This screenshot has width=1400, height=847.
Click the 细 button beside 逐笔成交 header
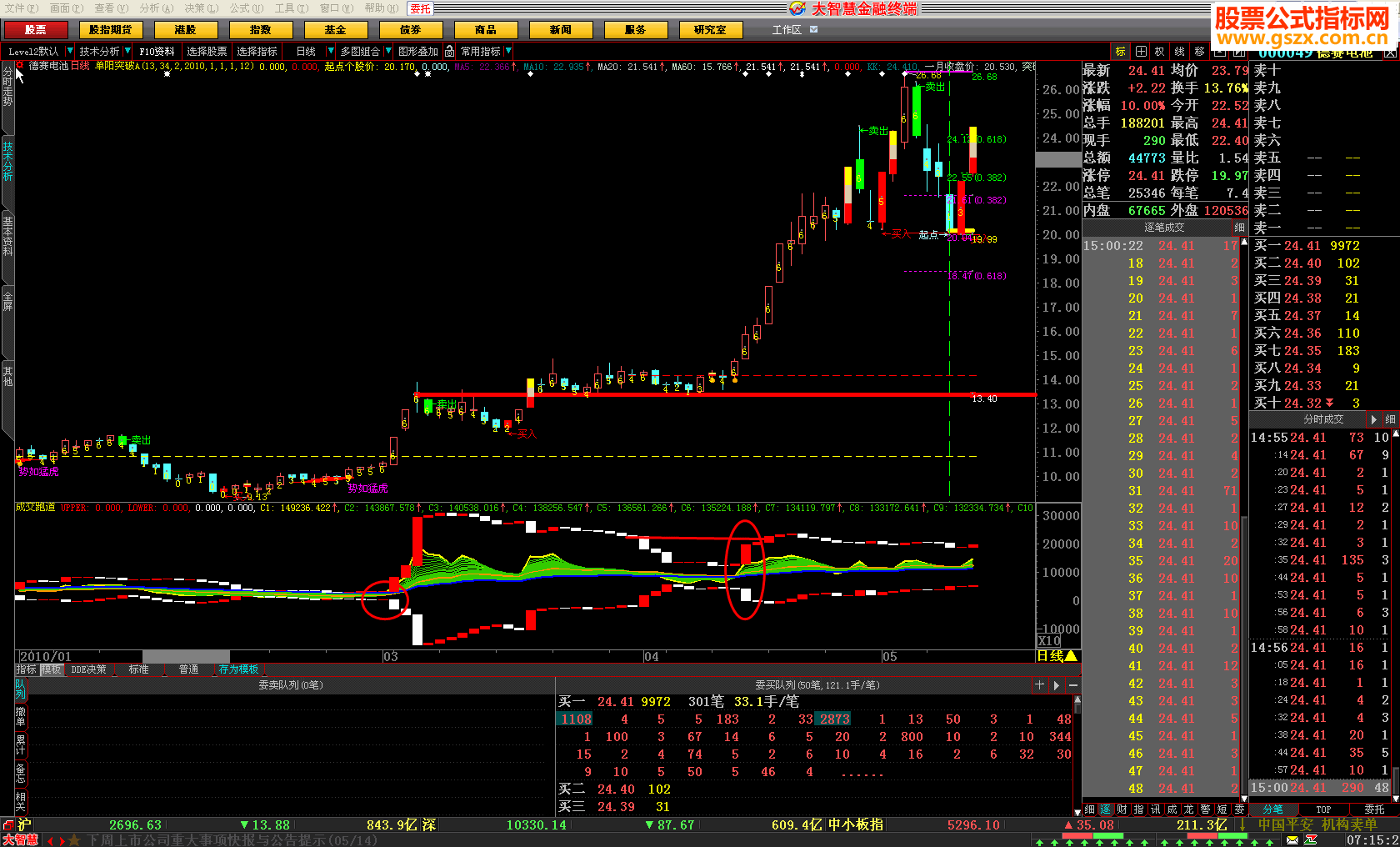(1239, 228)
